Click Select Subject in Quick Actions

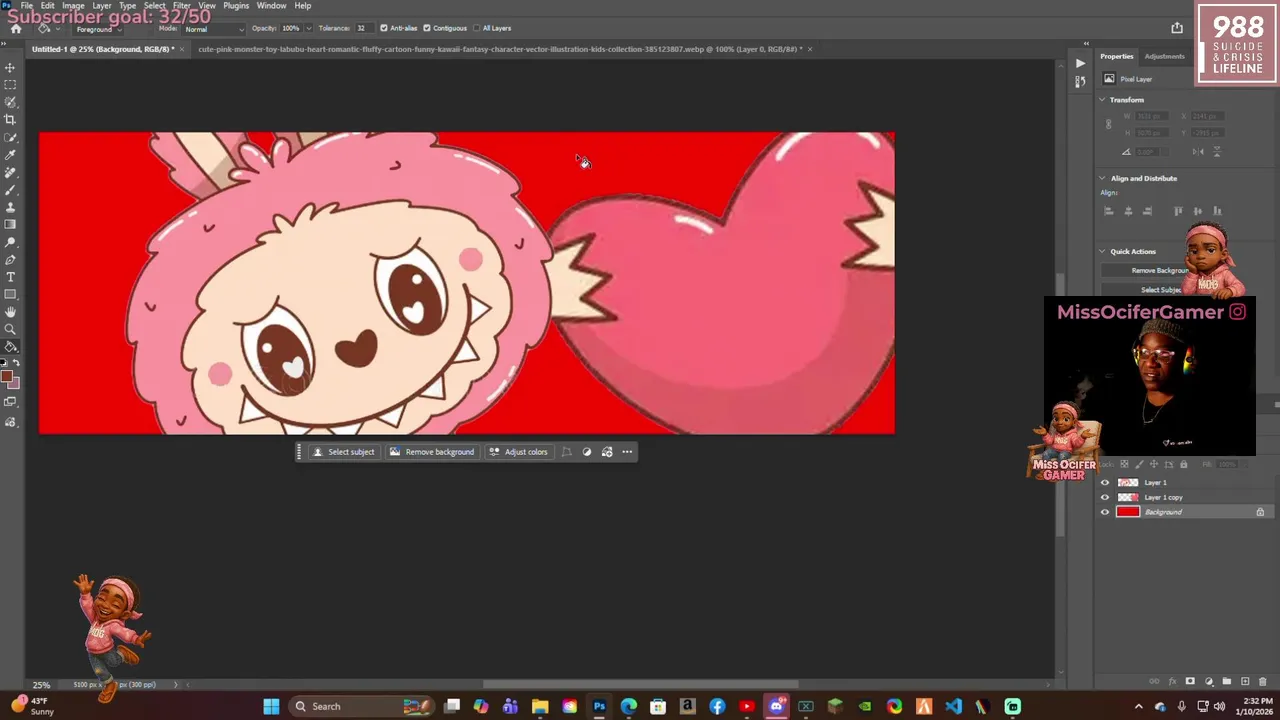click(x=1159, y=290)
